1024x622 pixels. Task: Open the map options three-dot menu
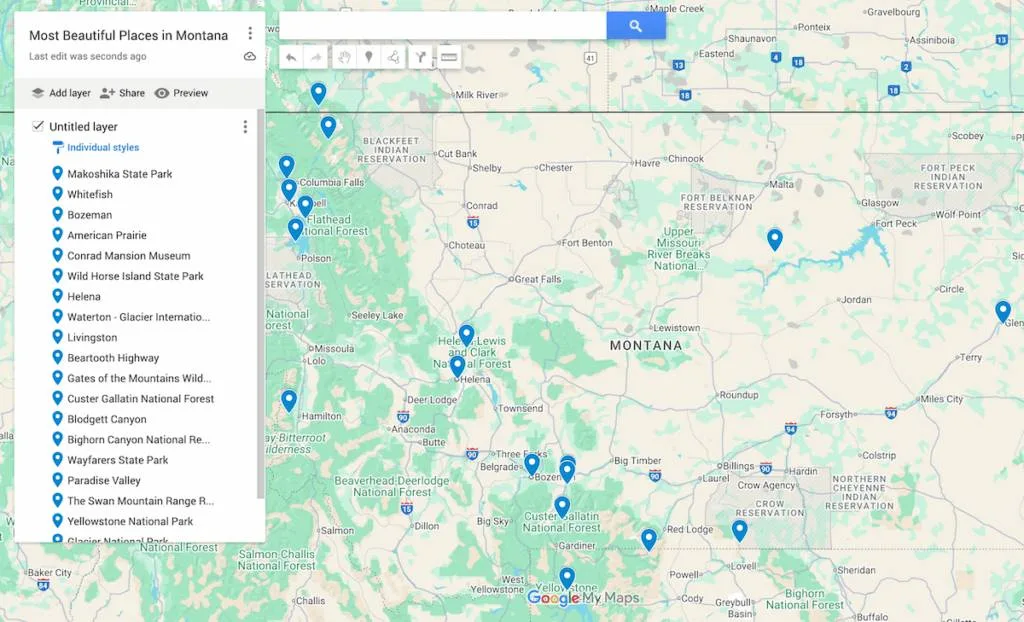249,33
